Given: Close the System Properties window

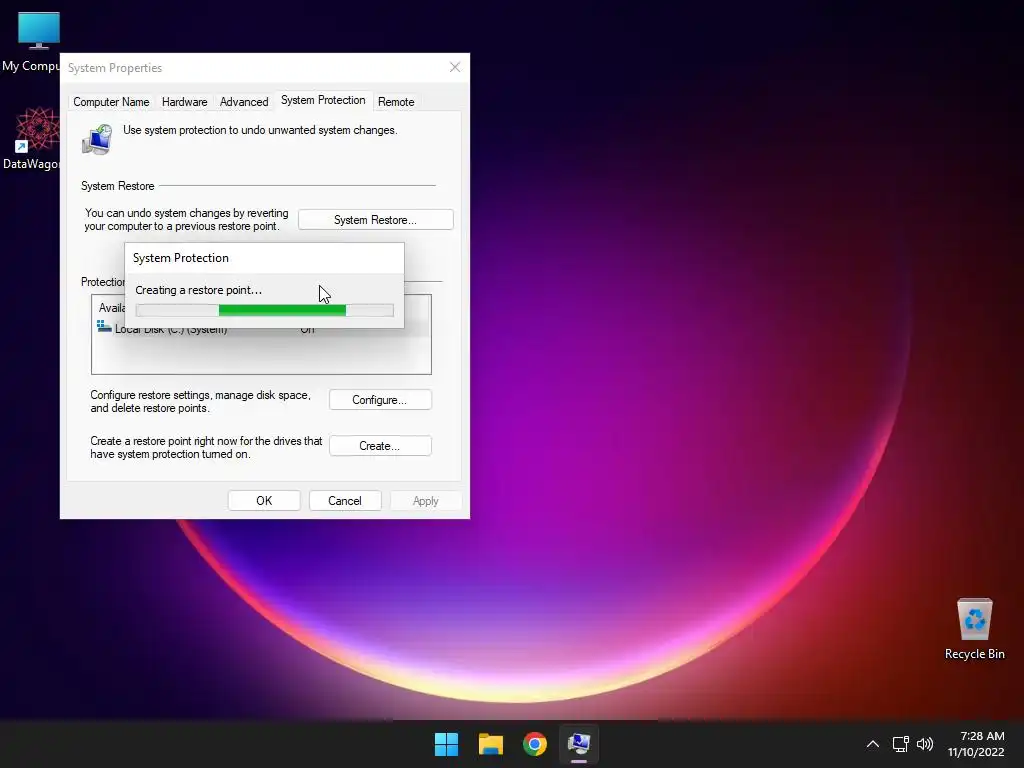Looking at the screenshot, I should (455, 67).
